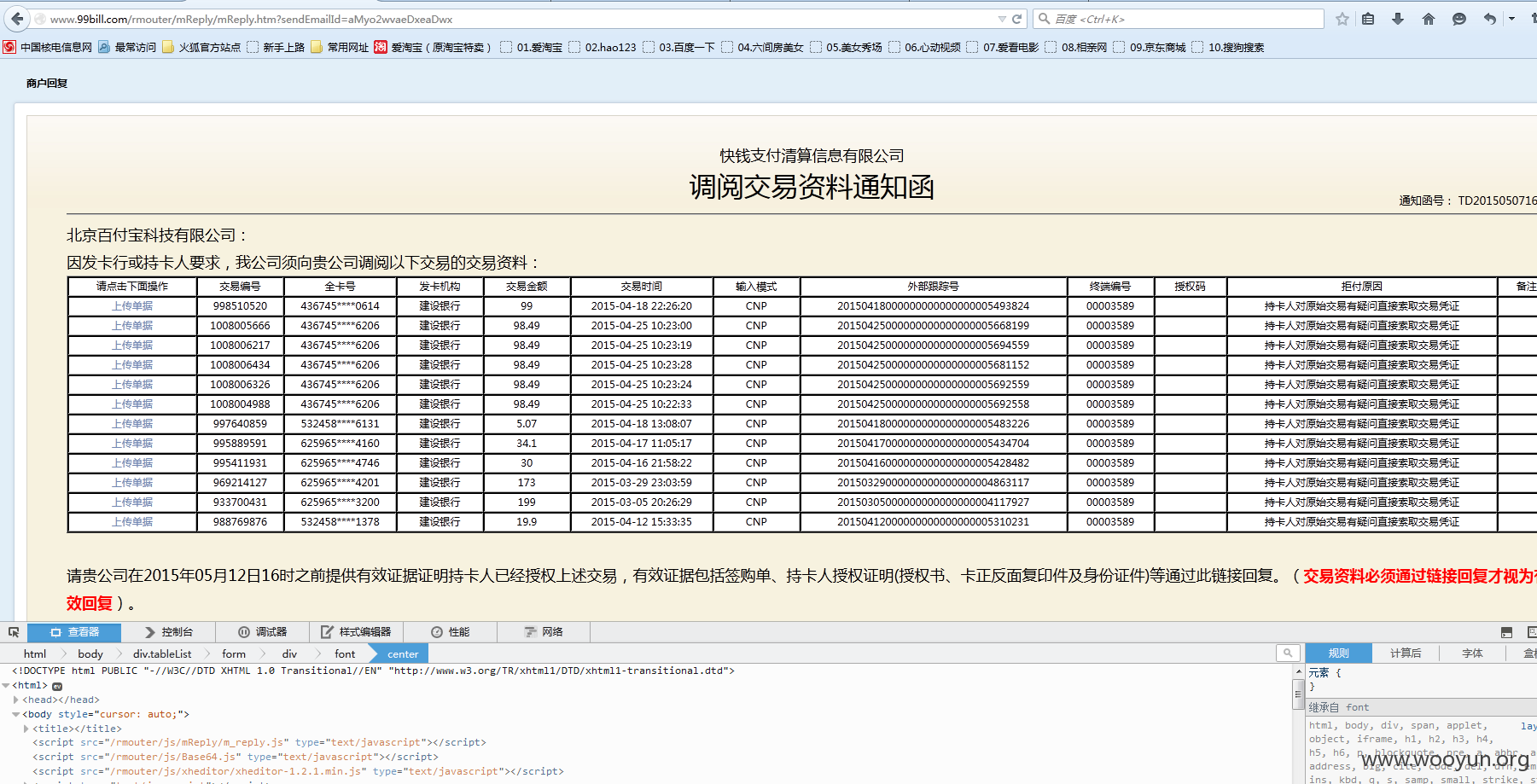Select Base64.js script line in markup

pyautogui.click(x=235, y=758)
